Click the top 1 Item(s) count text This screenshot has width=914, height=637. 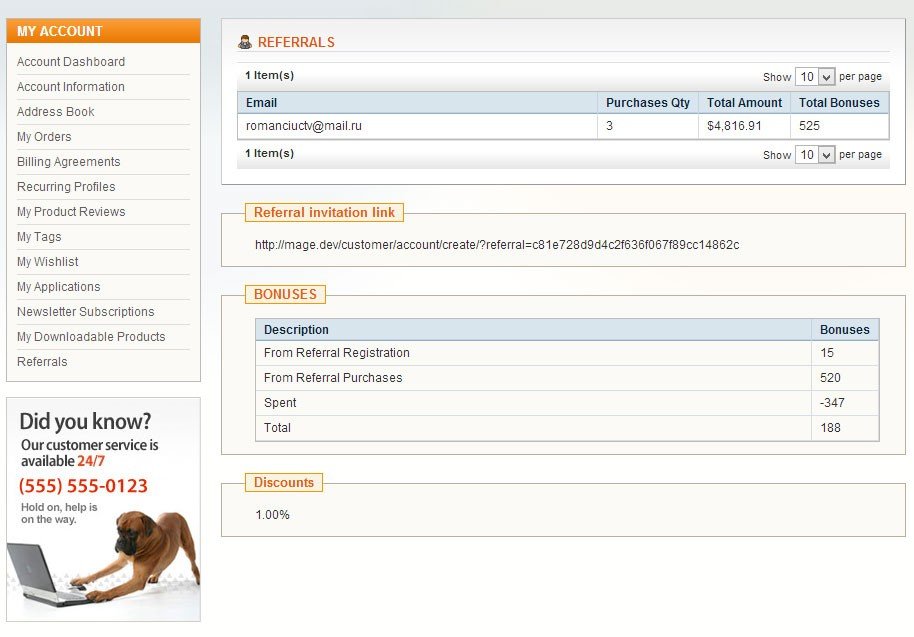[269, 75]
